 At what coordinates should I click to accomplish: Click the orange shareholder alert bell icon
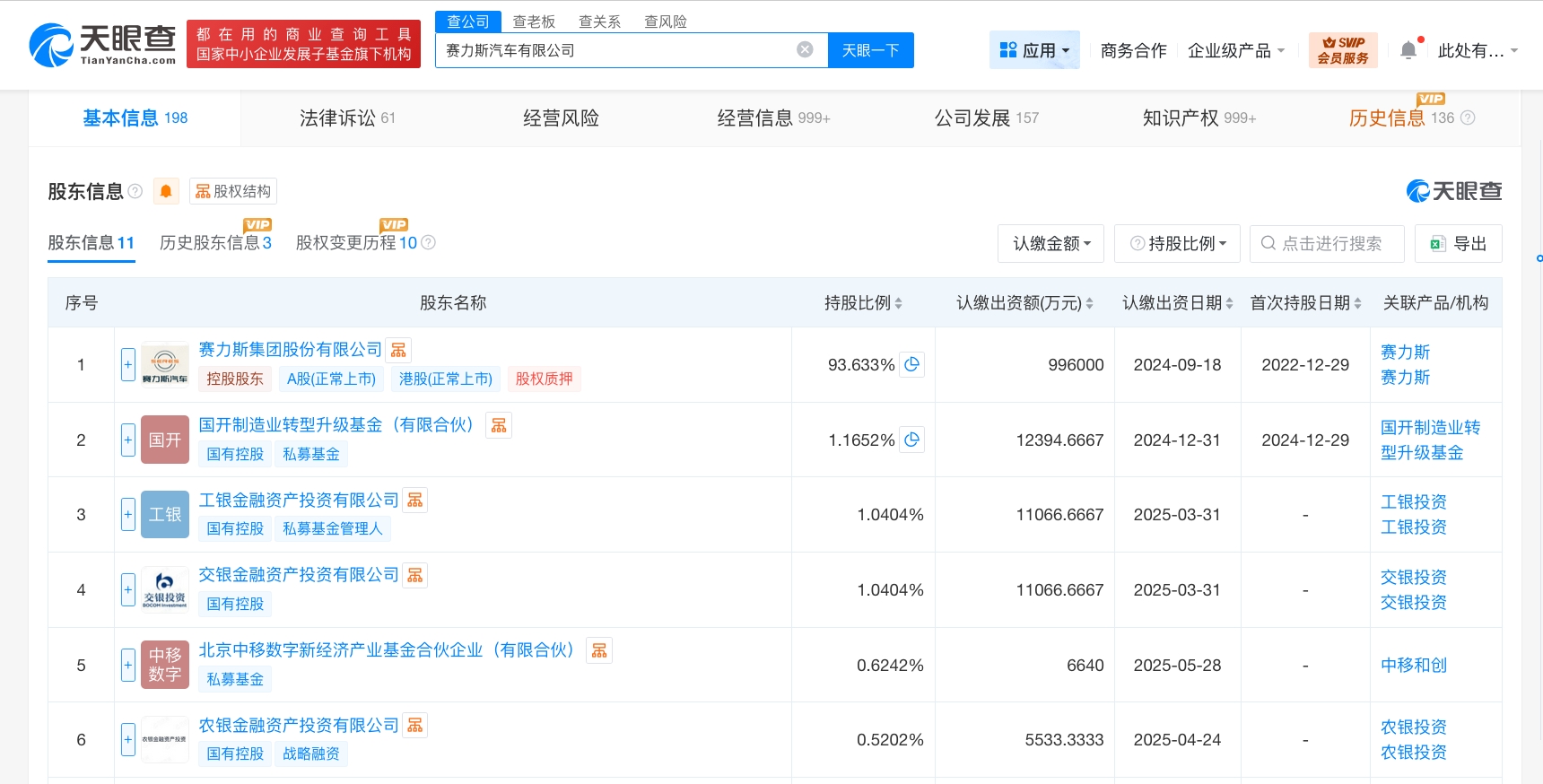coord(166,191)
